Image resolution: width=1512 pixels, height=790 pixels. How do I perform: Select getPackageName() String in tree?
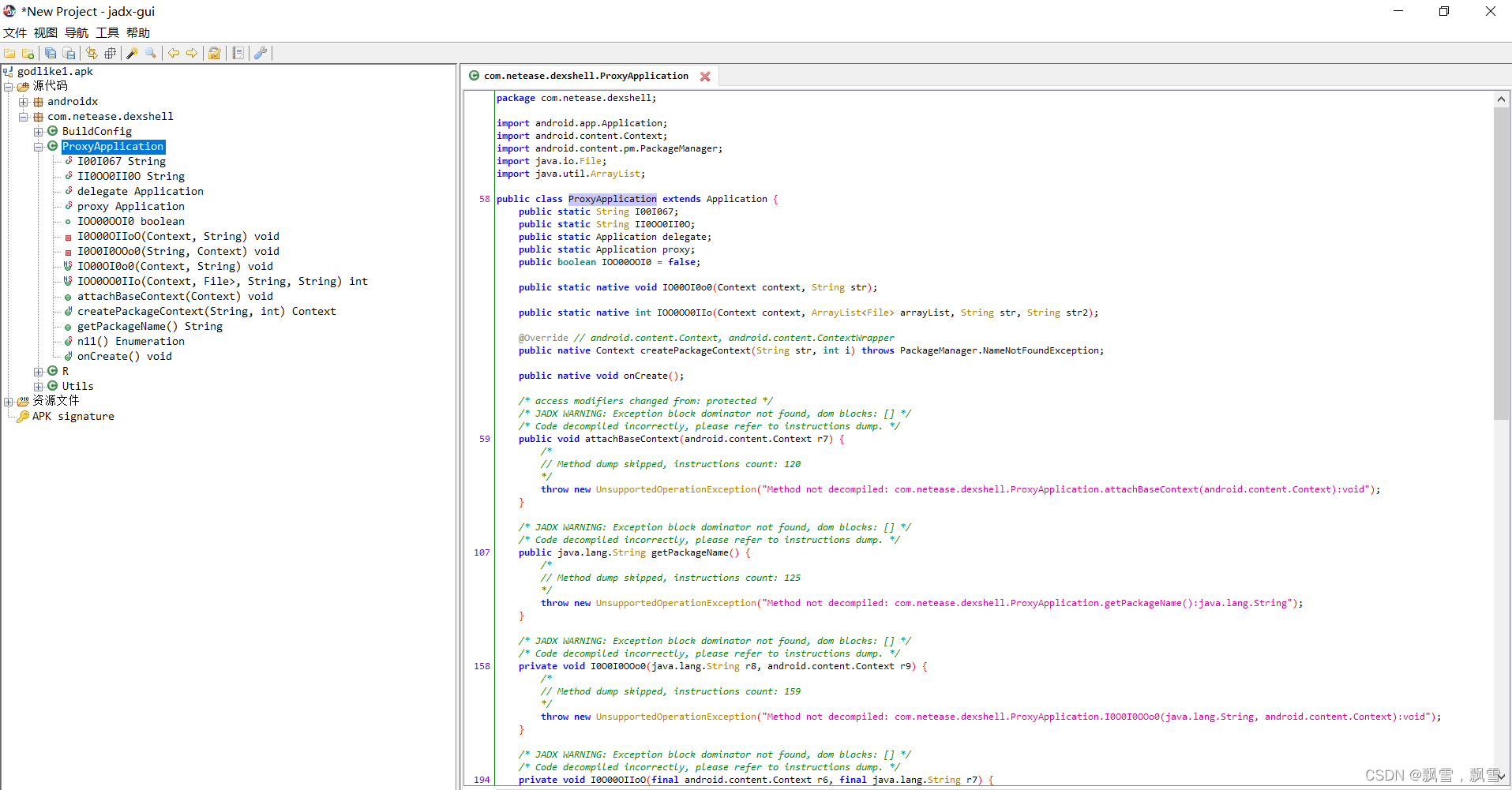150,327
